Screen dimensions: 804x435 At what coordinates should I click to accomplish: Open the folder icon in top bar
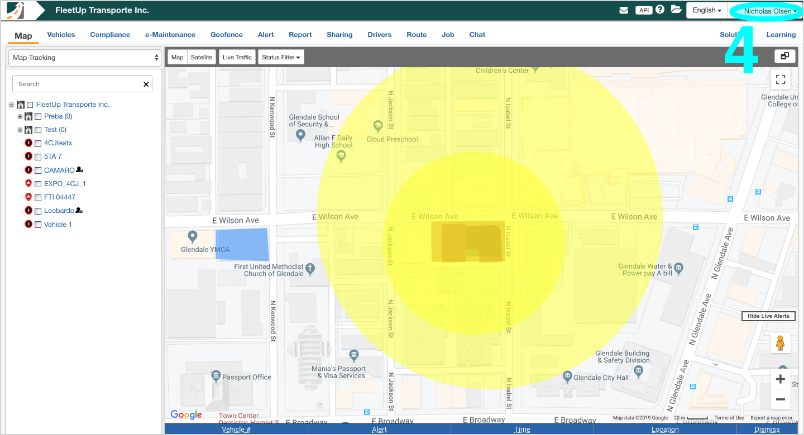[676, 10]
